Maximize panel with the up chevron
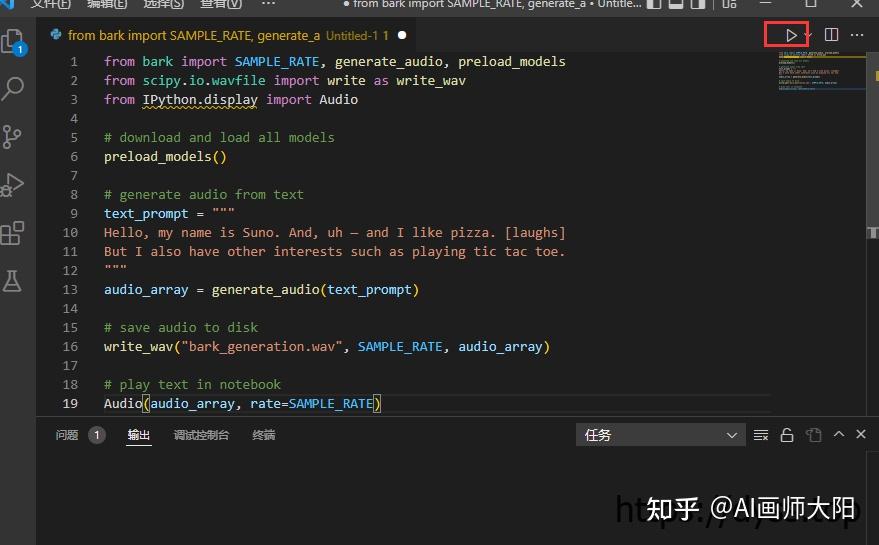The image size is (879, 545). click(839, 434)
